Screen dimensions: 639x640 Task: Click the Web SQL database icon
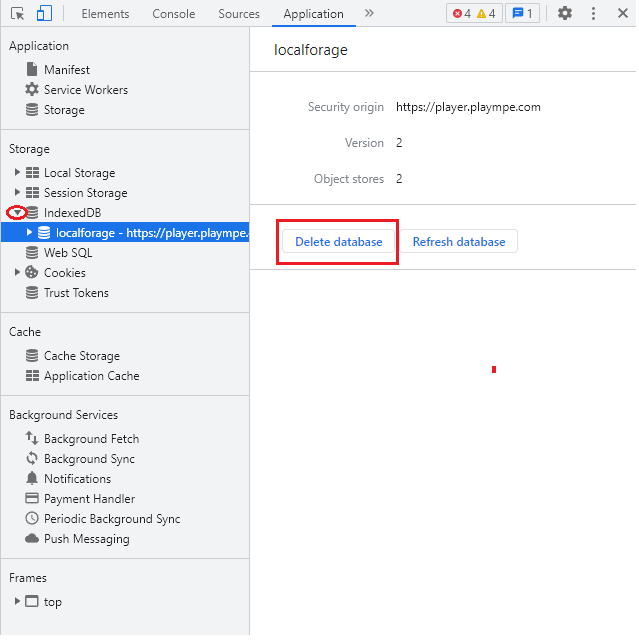[32, 253]
